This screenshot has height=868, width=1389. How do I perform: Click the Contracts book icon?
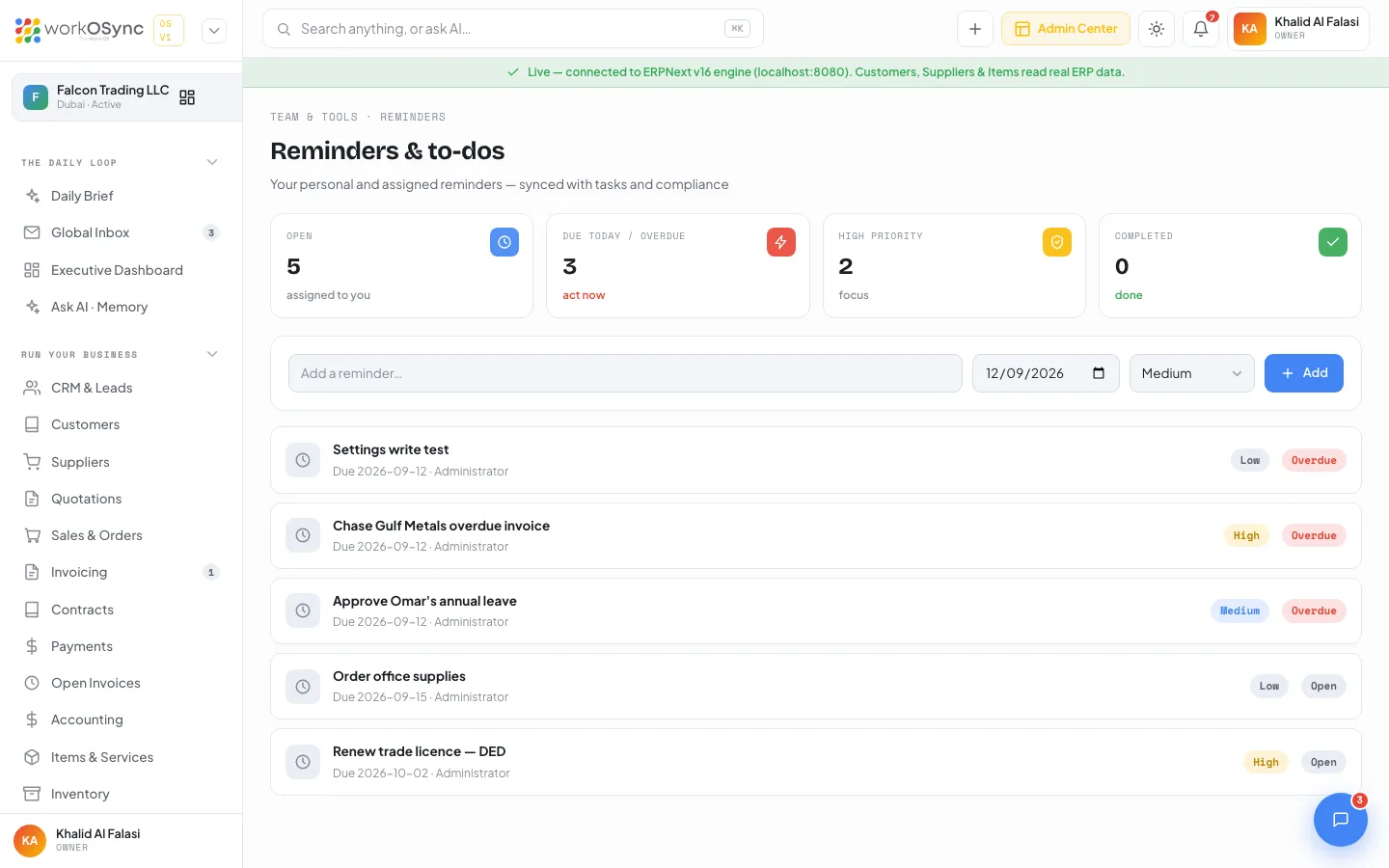(32, 610)
